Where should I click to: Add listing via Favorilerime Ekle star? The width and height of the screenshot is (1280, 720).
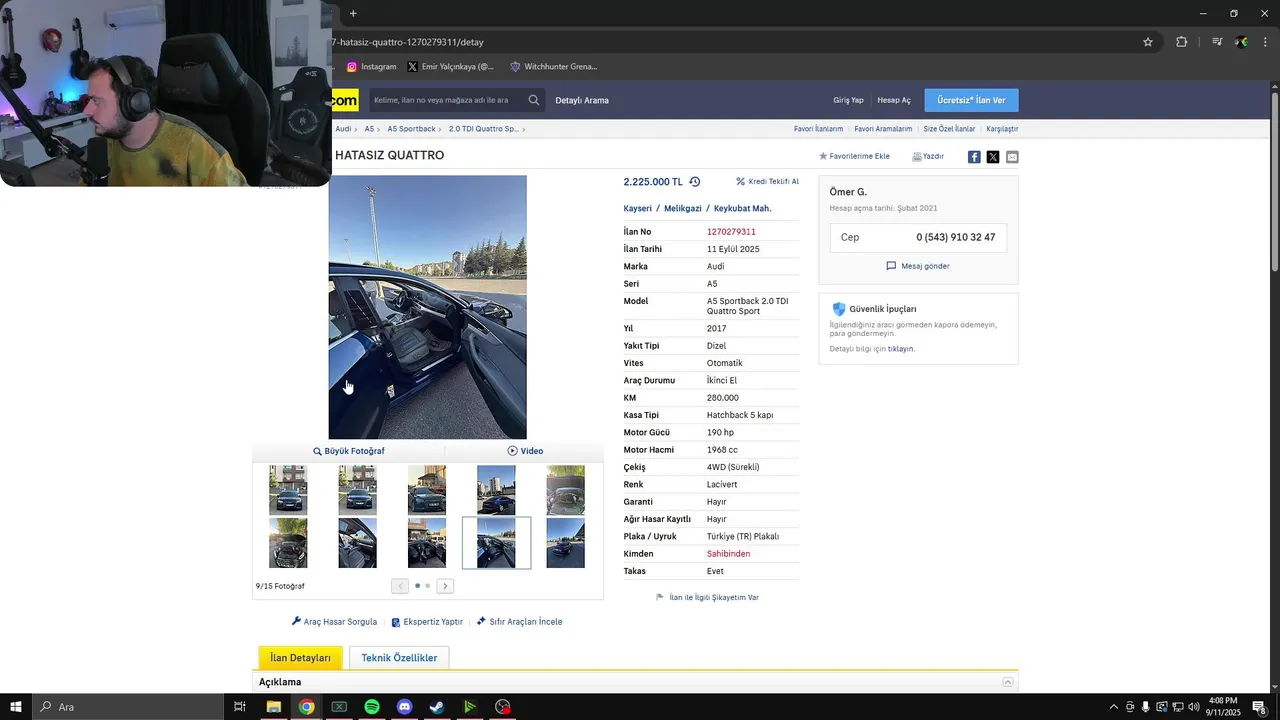pos(854,157)
